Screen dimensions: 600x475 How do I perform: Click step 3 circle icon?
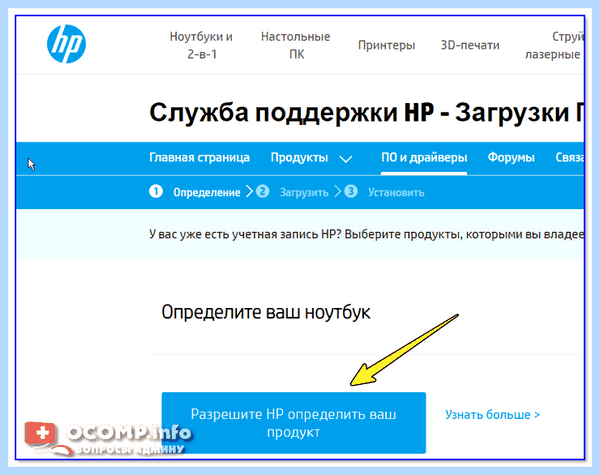pyautogui.click(x=351, y=191)
